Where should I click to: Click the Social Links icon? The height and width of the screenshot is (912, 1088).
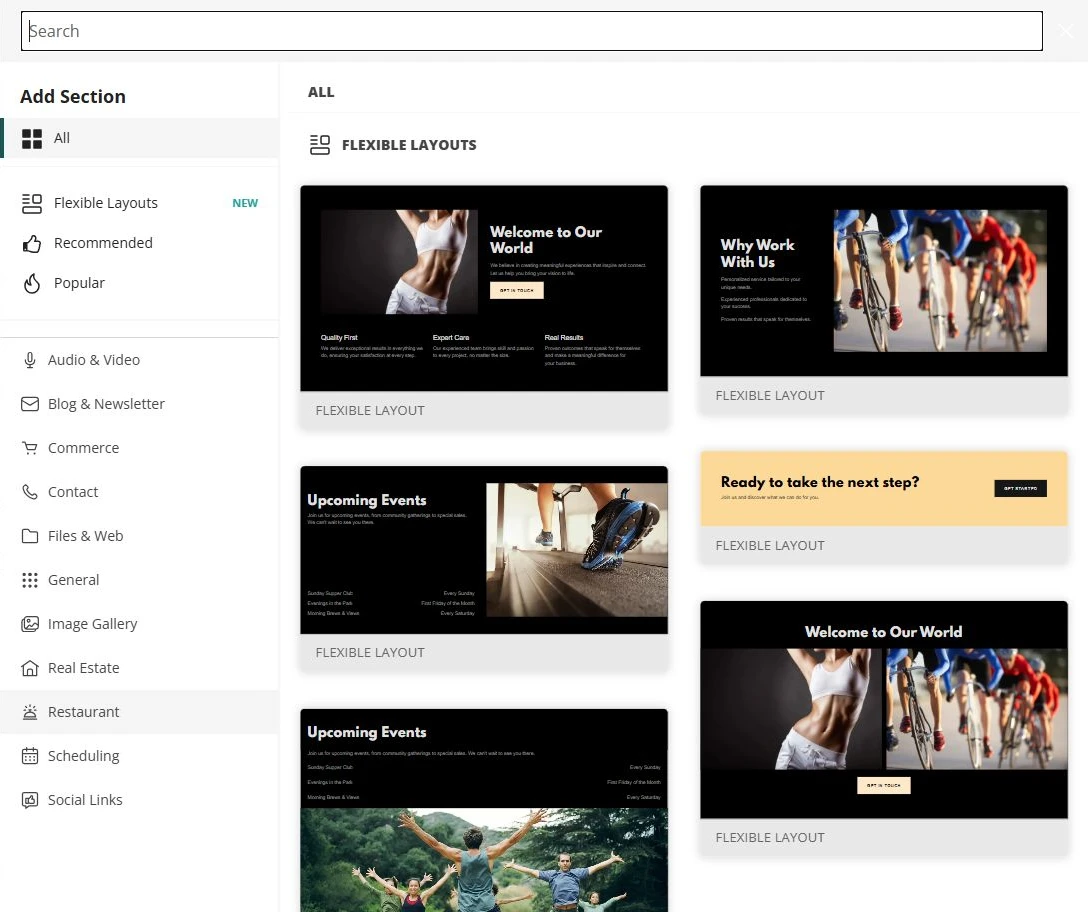tap(30, 800)
